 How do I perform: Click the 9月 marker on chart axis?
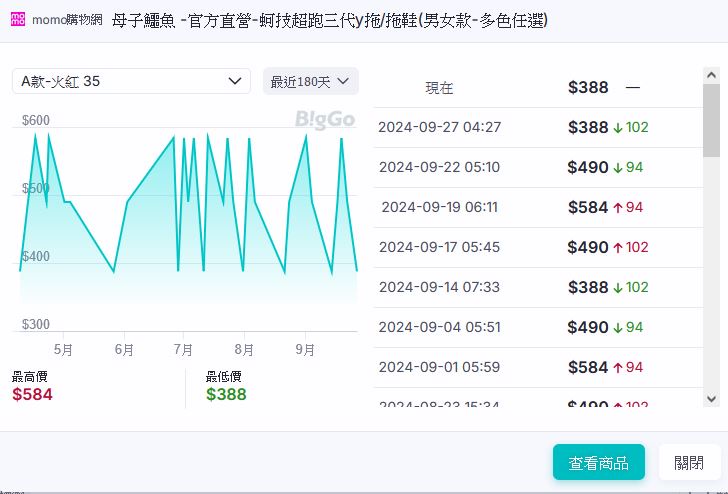coord(305,350)
